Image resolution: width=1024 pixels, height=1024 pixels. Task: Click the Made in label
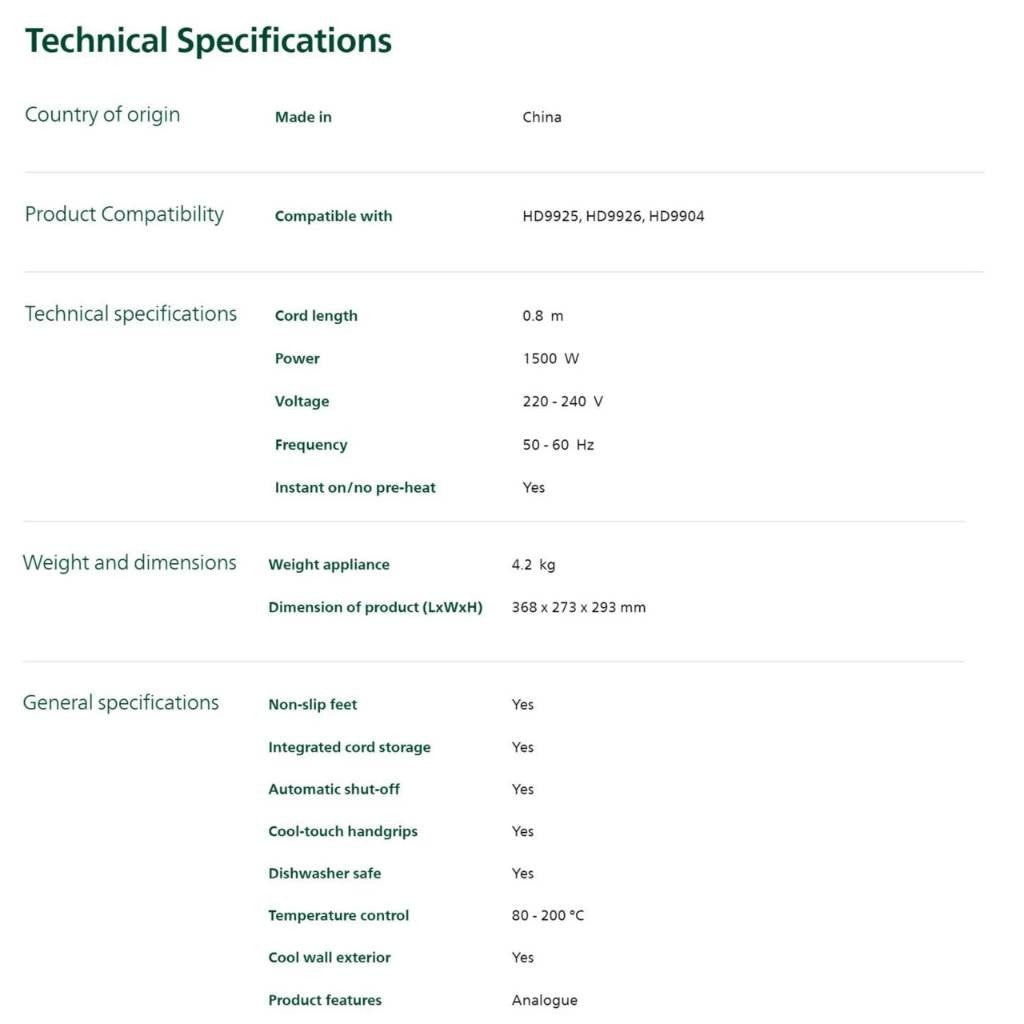tap(303, 117)
